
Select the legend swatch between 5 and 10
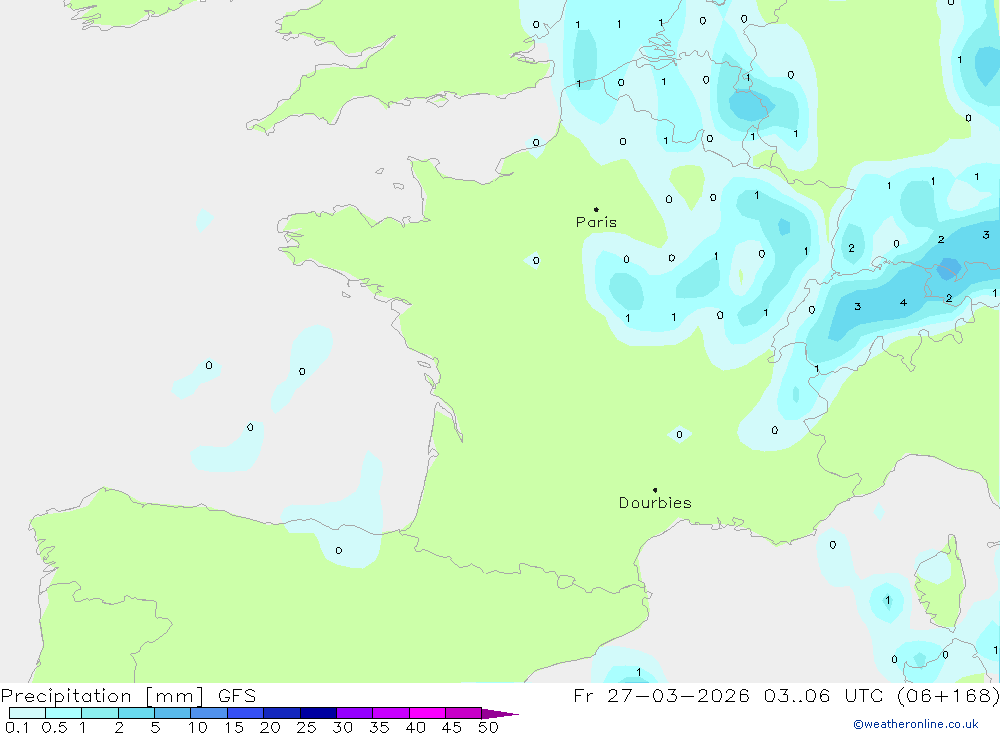[172, 713]
